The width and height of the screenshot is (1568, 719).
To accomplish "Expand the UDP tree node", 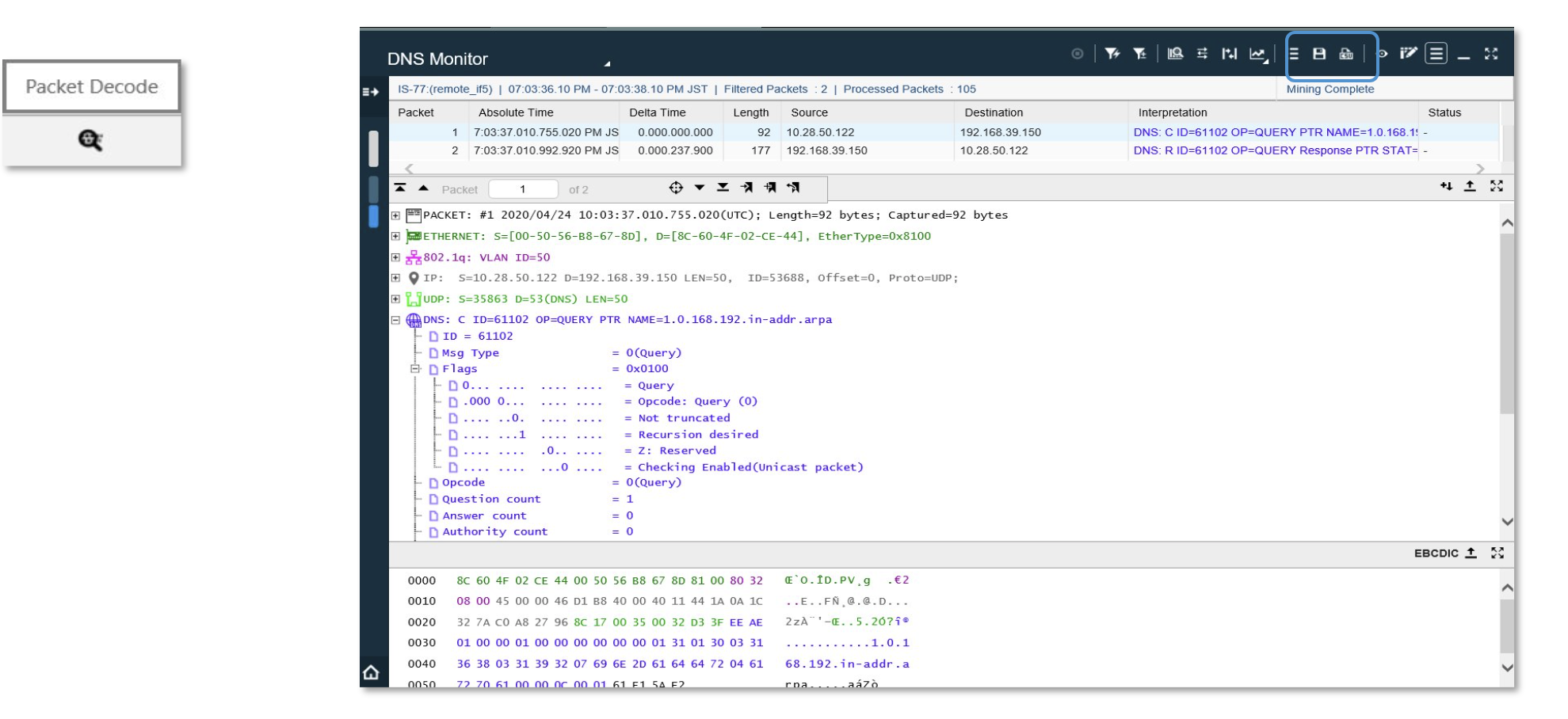I will [395, 299].
